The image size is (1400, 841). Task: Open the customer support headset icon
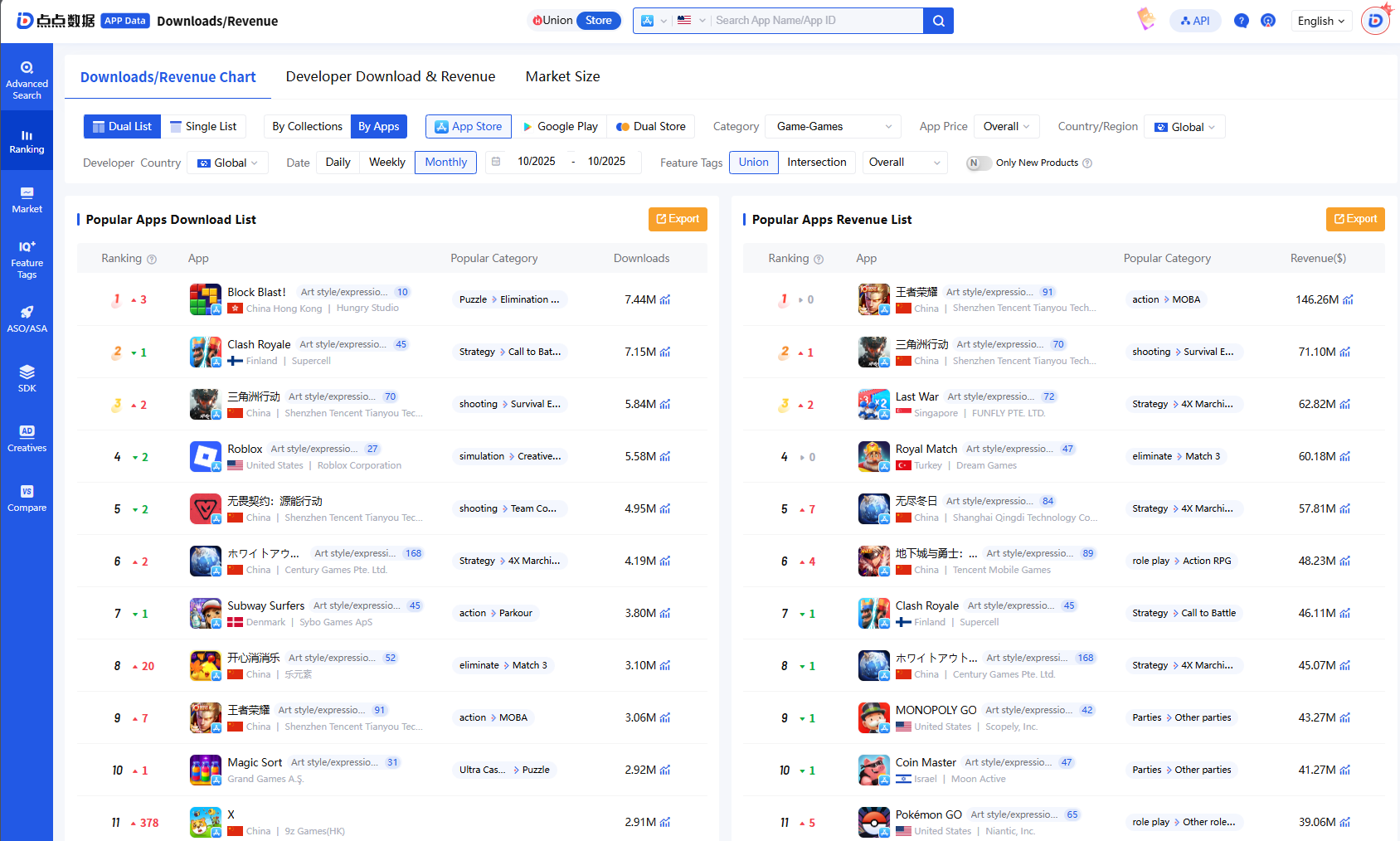[1268, 21]
